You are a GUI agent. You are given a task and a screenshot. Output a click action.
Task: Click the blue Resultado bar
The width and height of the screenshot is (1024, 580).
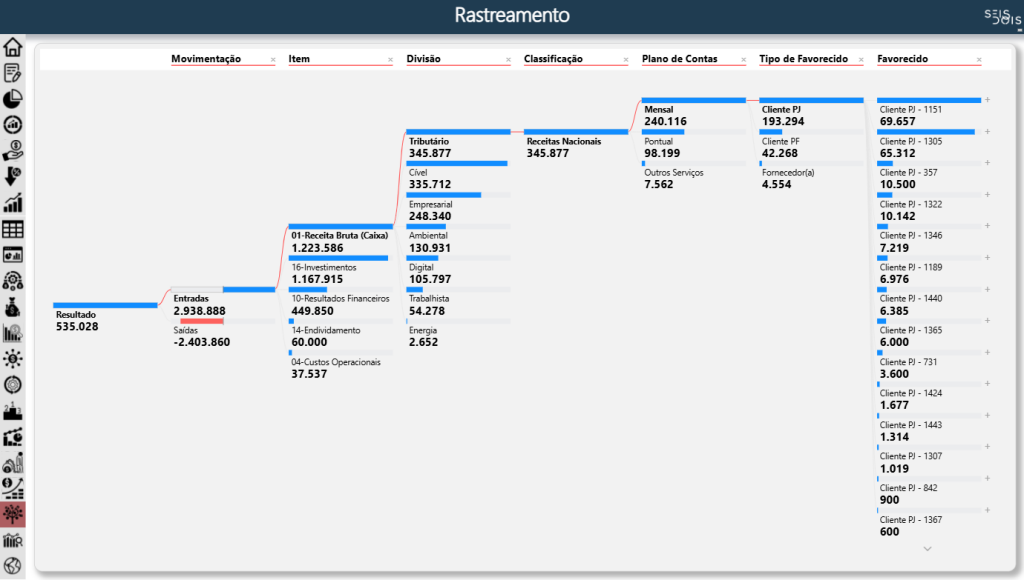[105, 305]
